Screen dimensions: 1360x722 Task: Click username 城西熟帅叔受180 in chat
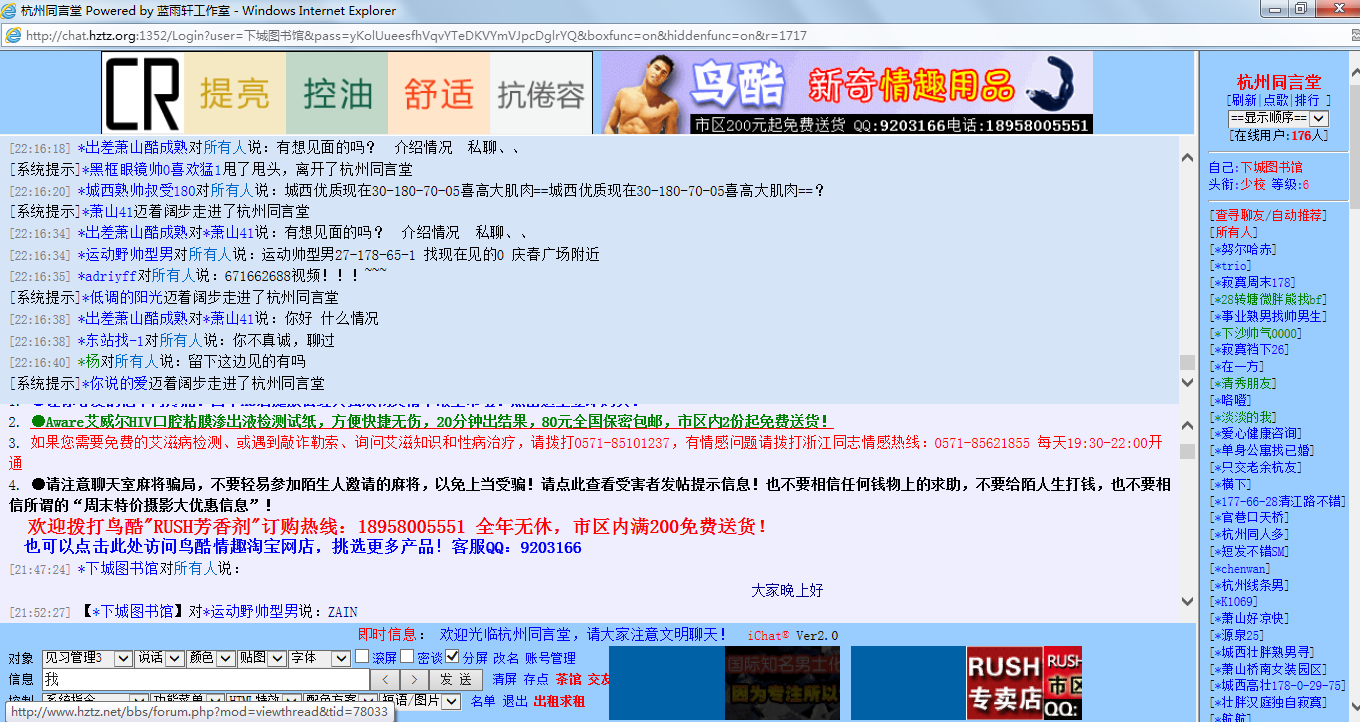[137, 190]
